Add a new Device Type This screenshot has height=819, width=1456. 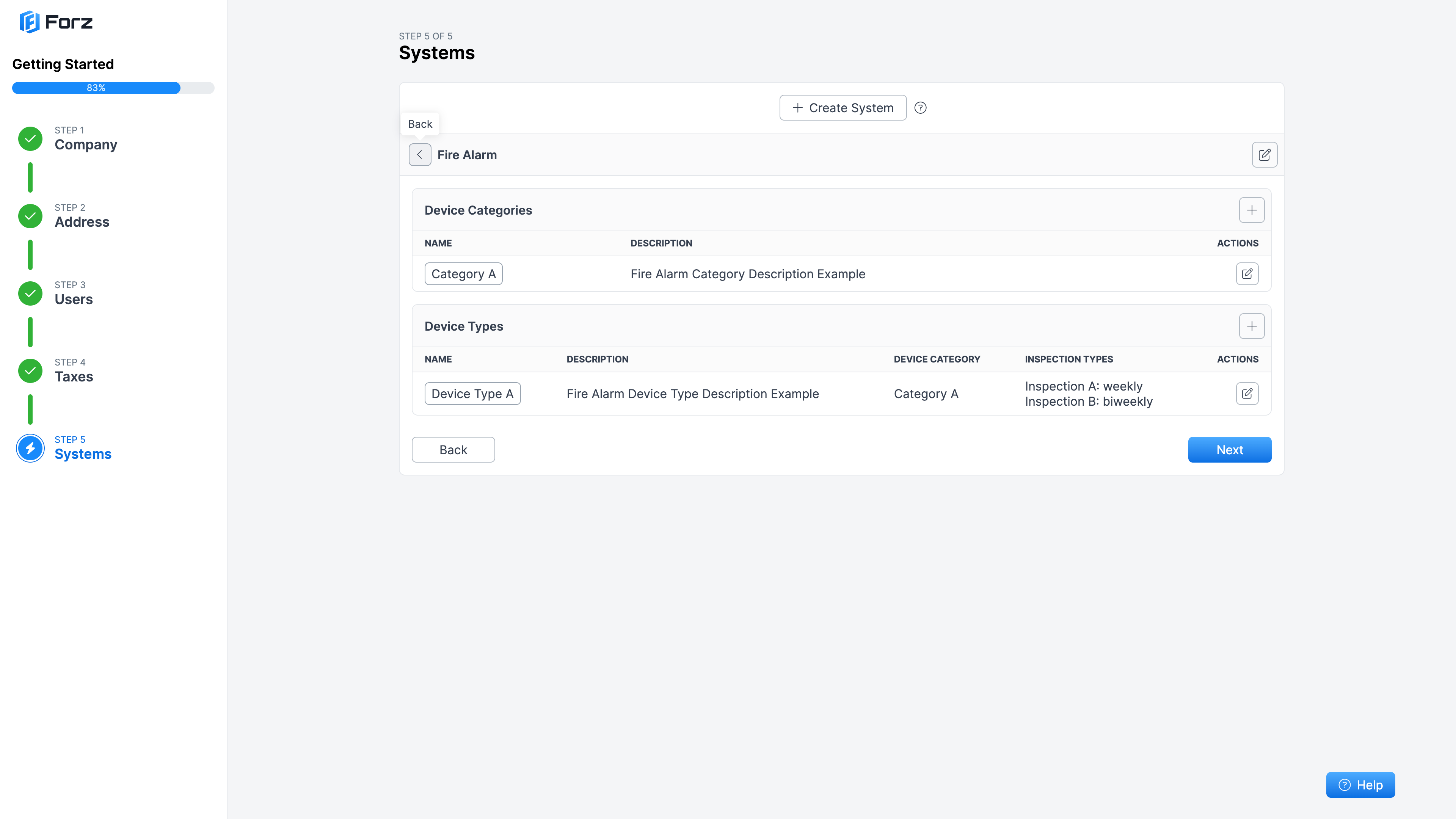tap(1251, 326)
